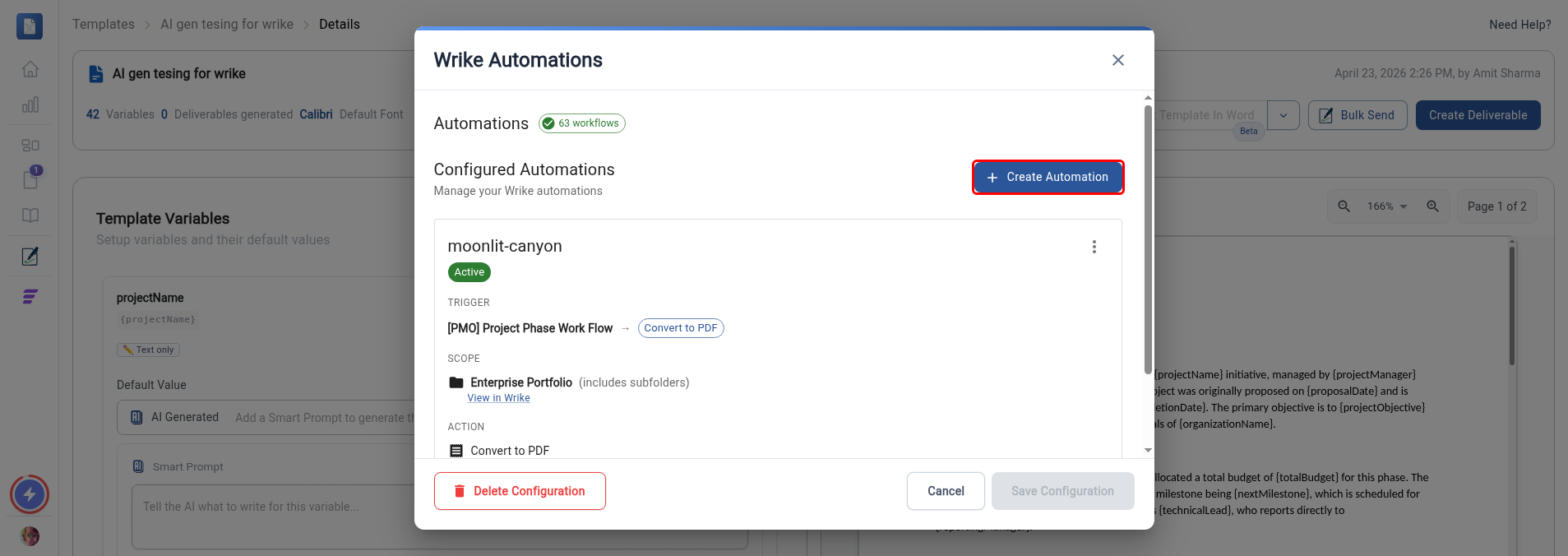Open the analytics bar chart icon
Screen dimensions: 1568x556
30,105
